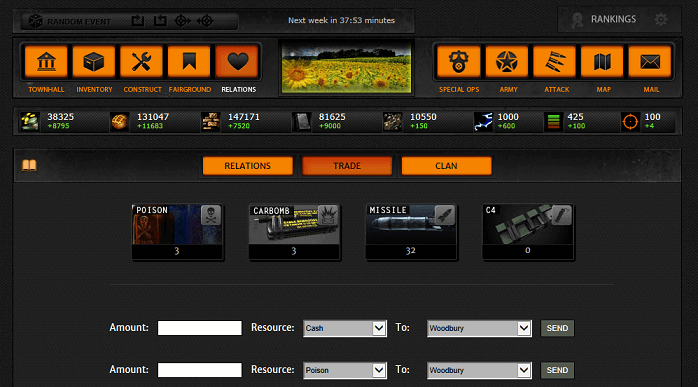The width and height of the screenshot is (698, 387).
Task: Click the sunflower field banner image
Action: (346, 67)
